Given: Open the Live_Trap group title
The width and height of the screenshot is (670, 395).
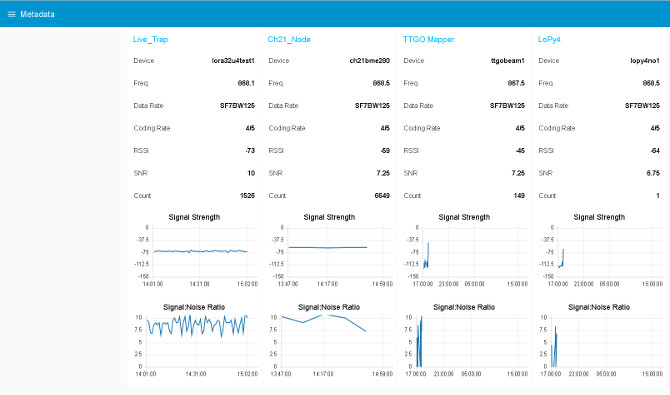Looking at the screenshot, I should 150,39.
